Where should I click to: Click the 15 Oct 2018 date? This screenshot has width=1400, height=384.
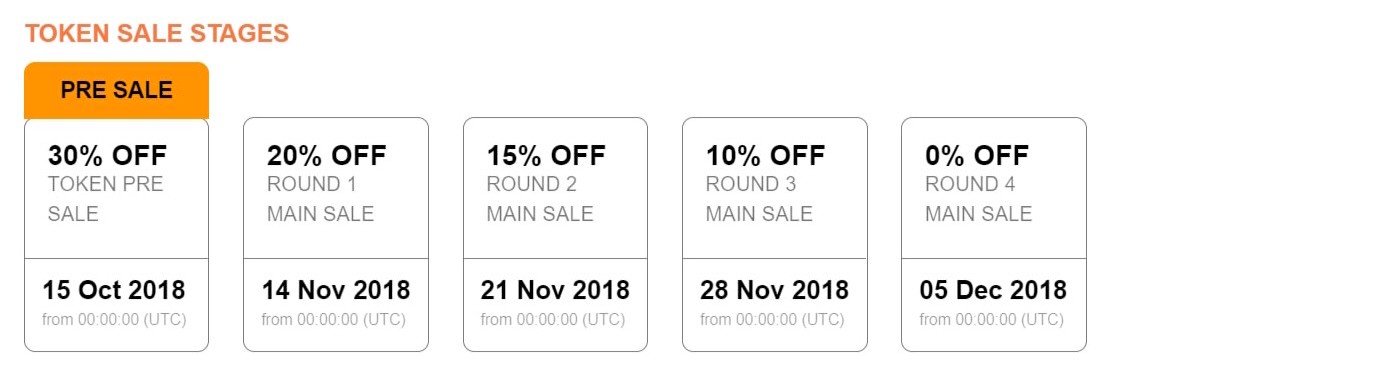(x=114, y=290)
